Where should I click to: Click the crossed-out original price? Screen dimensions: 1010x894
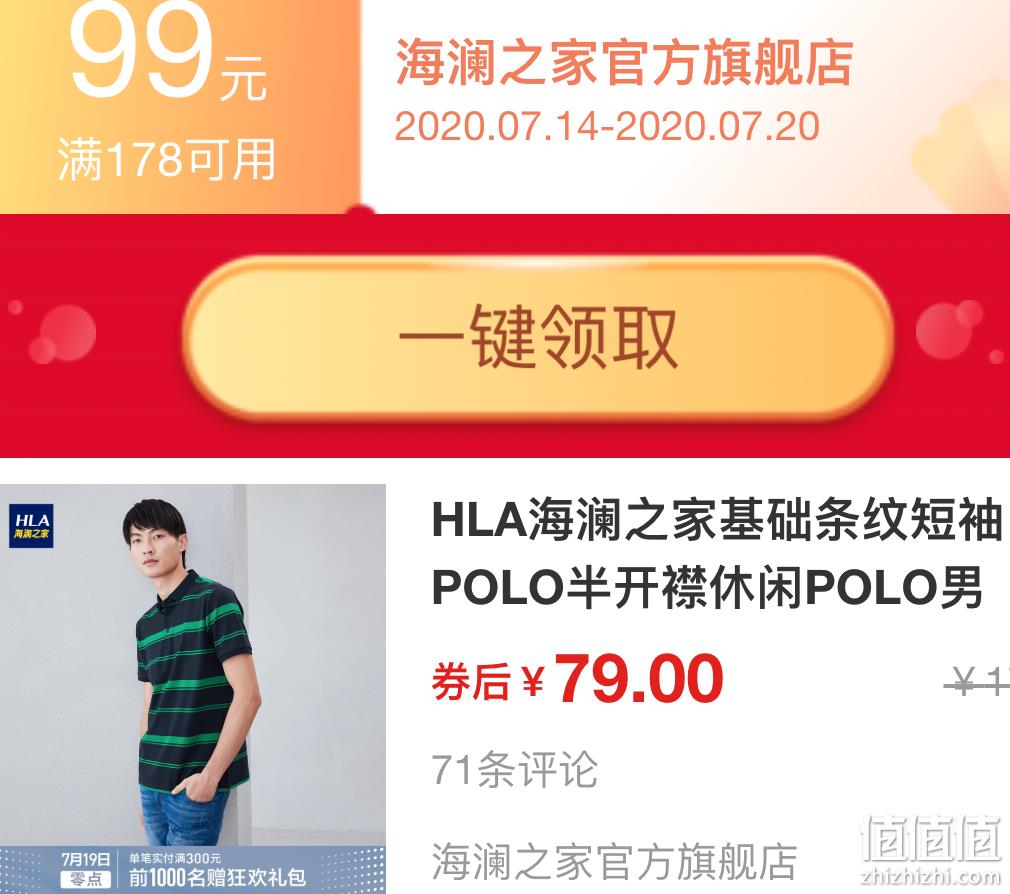click(977, 681)
